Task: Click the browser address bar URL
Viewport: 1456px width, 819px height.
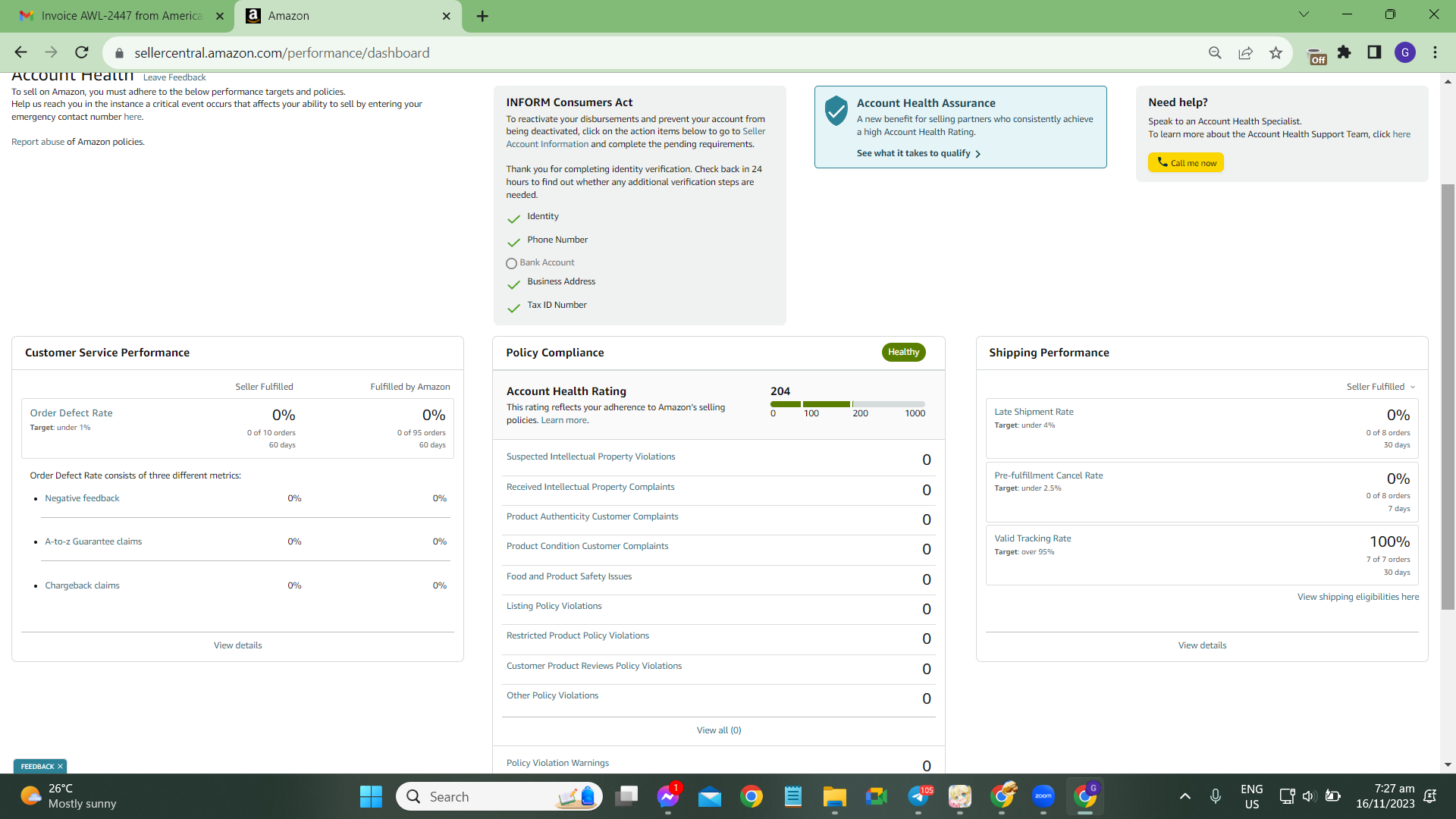Action: click(x=282, y=53)
